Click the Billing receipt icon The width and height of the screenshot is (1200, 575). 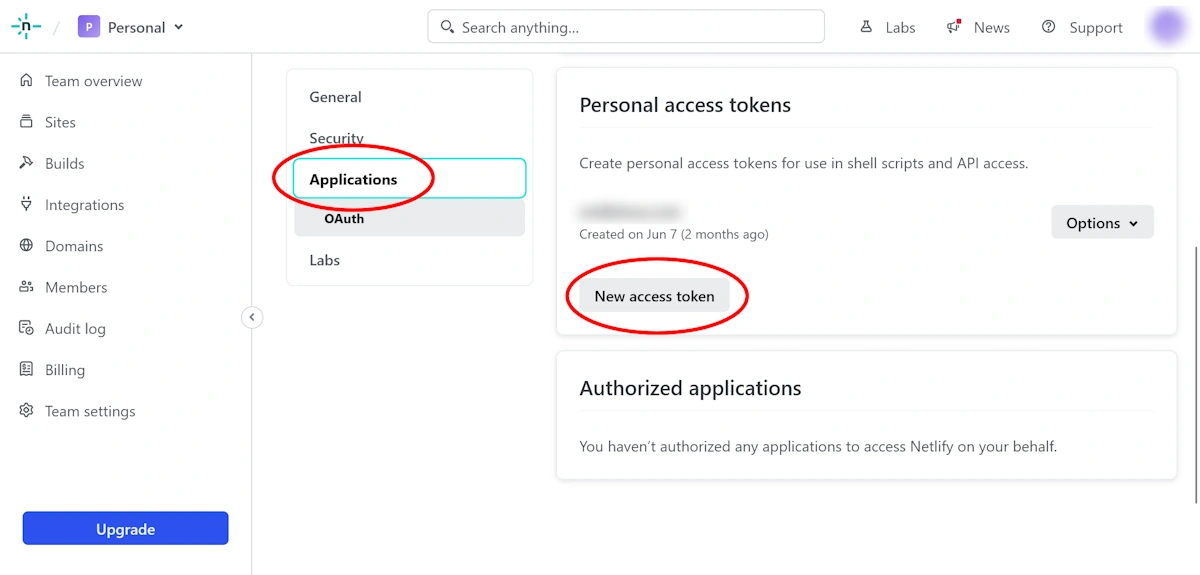26,369
